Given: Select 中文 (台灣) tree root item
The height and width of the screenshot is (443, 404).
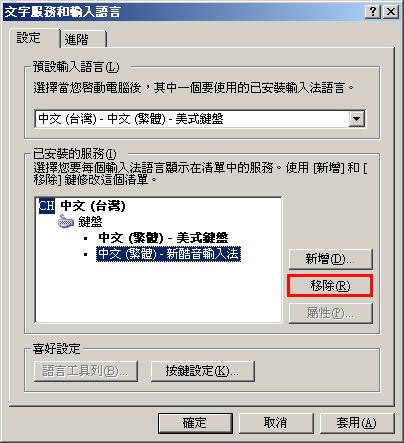Looking at the screenshot, I should pyautogui.click(x=93, y=206).
